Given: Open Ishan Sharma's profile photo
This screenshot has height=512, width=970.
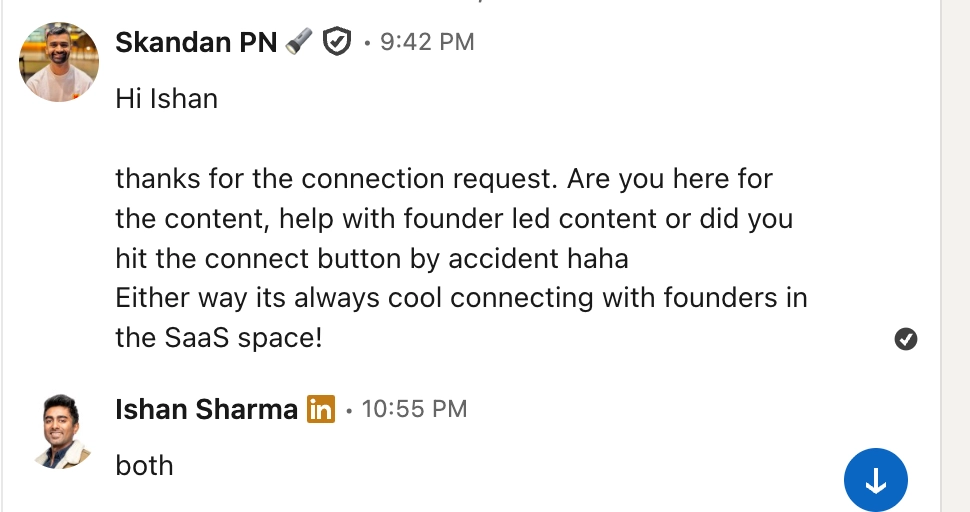Looking at the screenshot, I should point(59,430).
